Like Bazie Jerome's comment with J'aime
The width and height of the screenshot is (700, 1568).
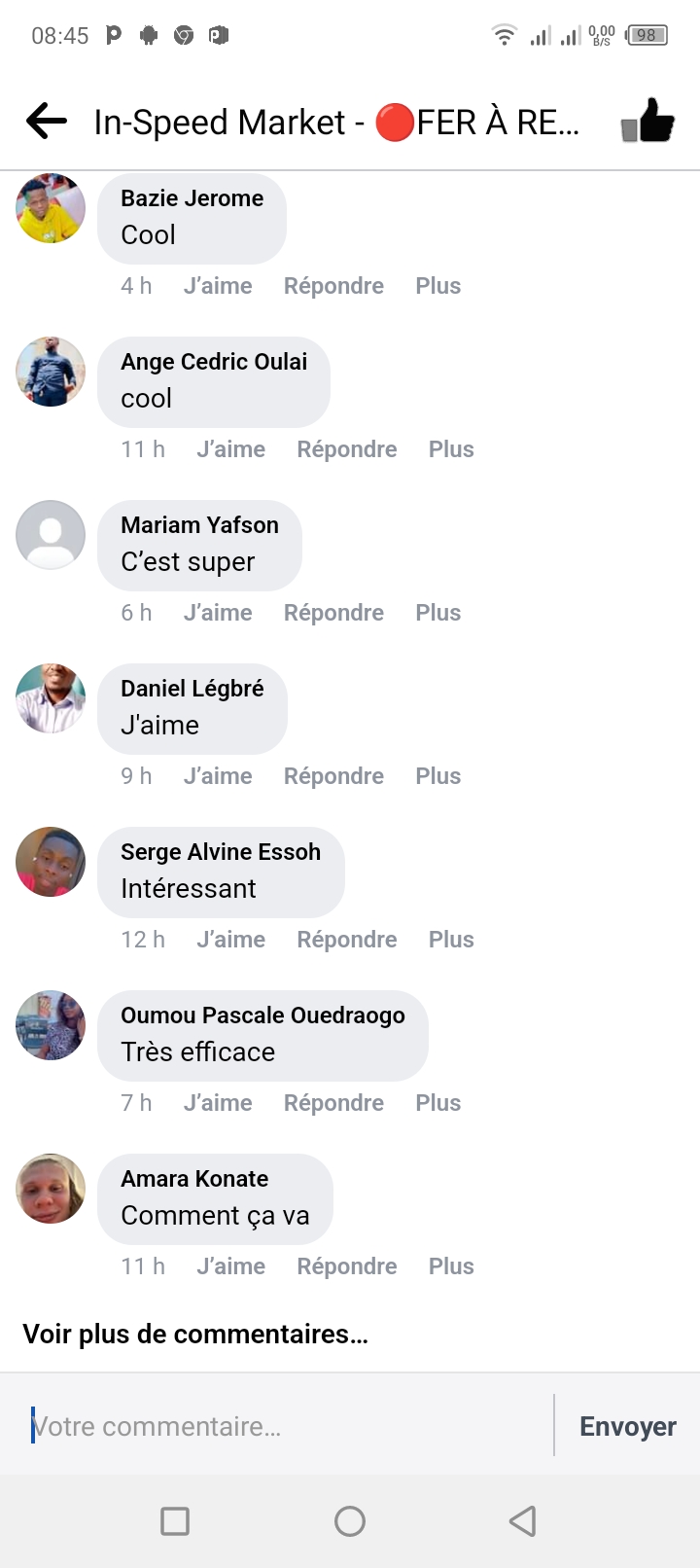tap(218, 286)
